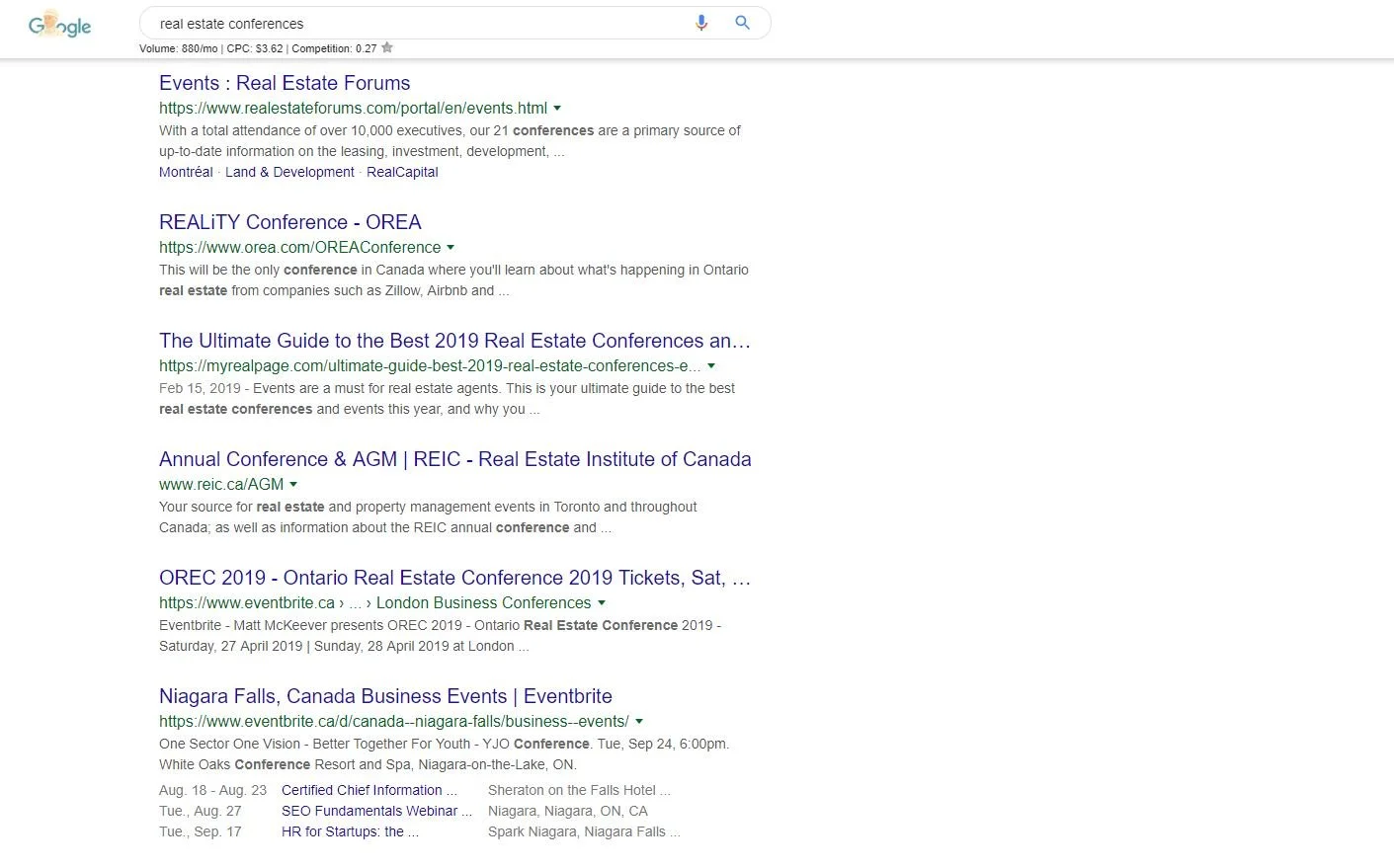
Task: Expand the dropdown arrow beside the niagara-falls business events URL
Action: pyautogui.click(x=639, y=722)
